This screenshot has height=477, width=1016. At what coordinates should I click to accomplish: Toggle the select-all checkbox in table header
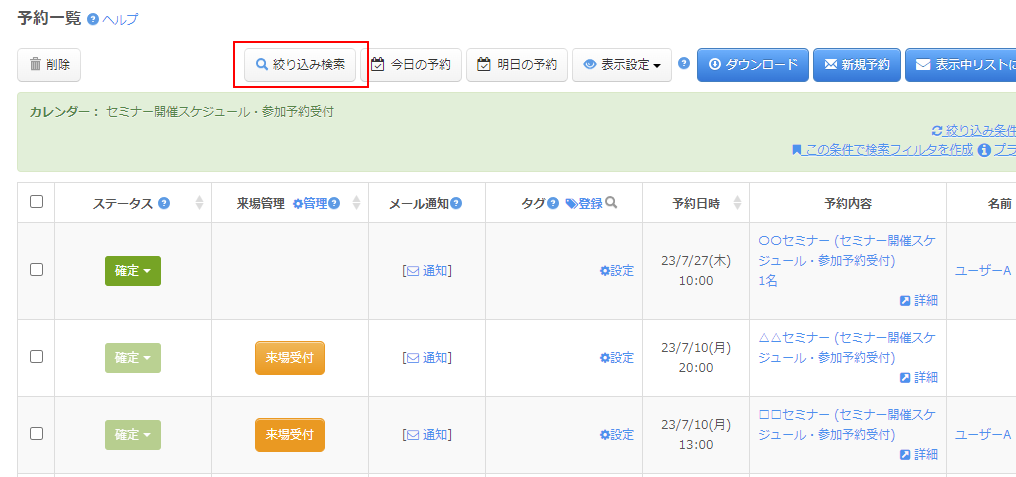pos(37,202)
